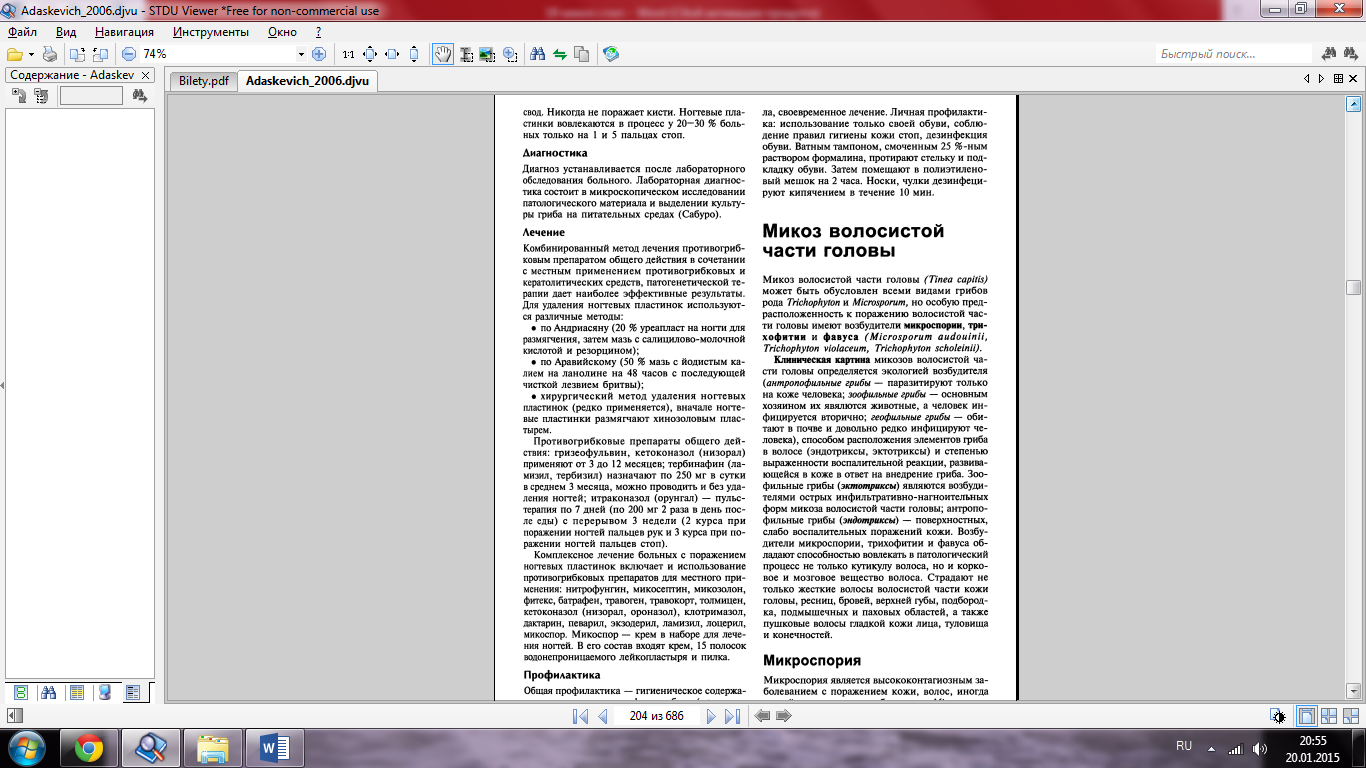Click the vertical scrollbar down arrow

pos(1354,690)
